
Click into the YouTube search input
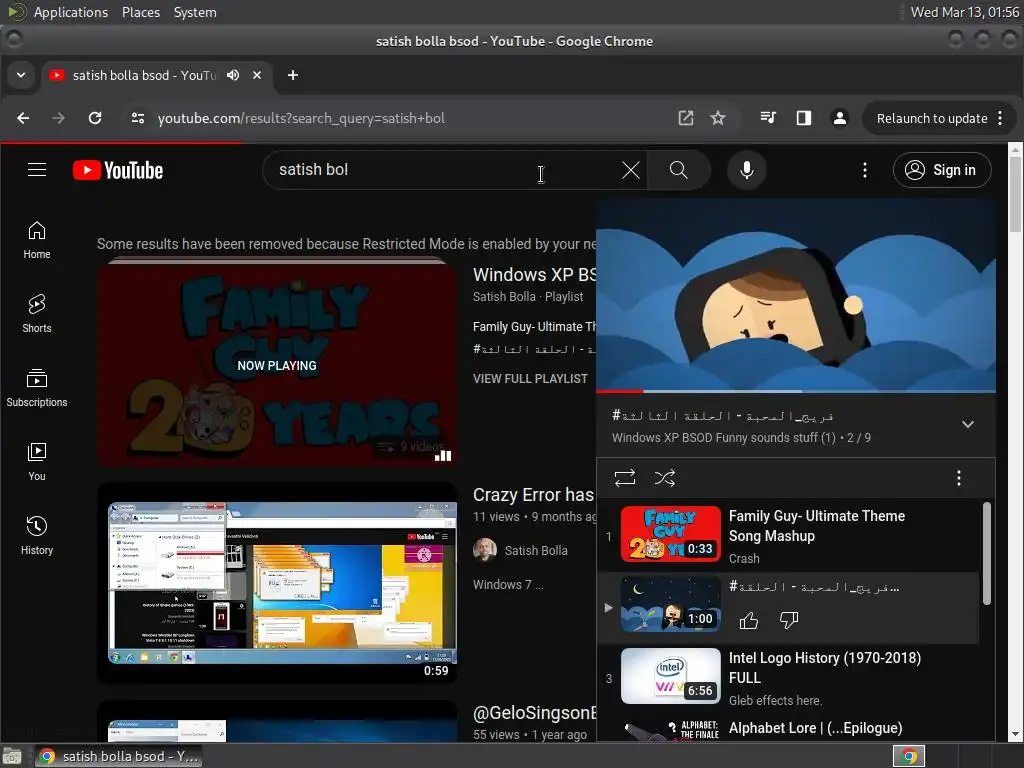[444, 170]
